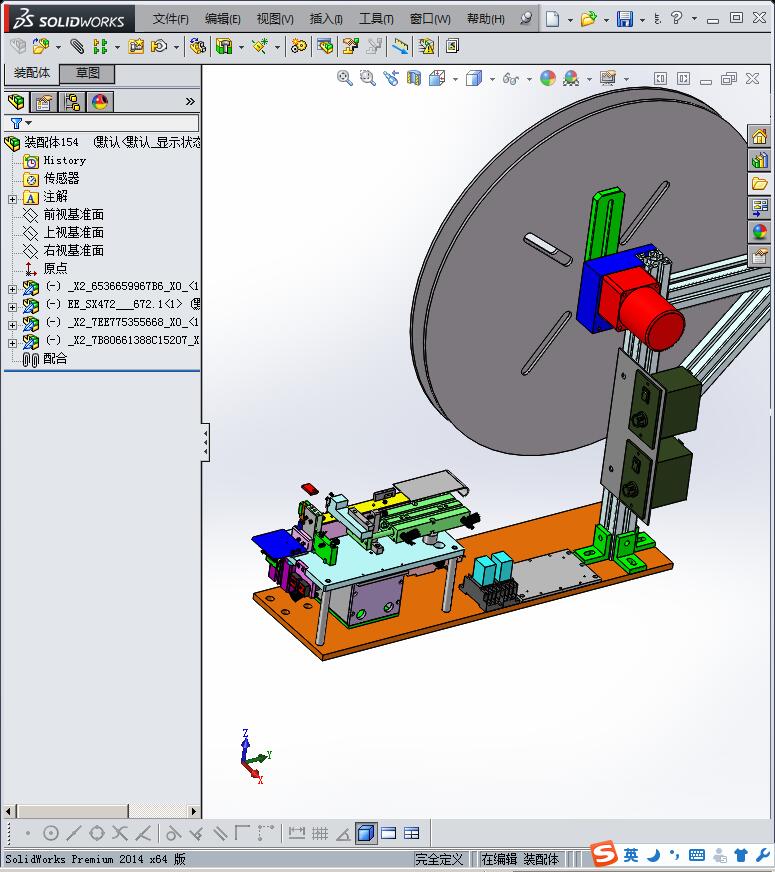Click the Previous View icon

tap(391, 78)
